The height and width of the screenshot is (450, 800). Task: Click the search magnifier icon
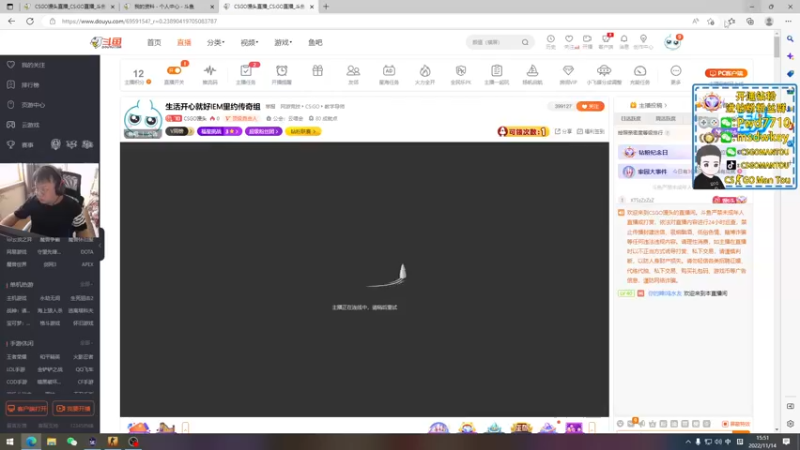tap(525, 42)
